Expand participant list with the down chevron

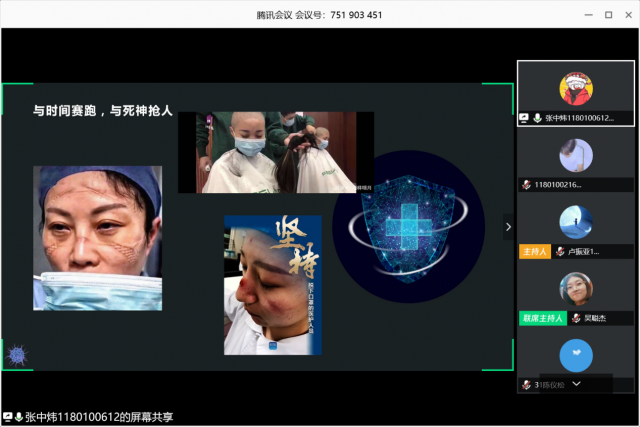576,384
